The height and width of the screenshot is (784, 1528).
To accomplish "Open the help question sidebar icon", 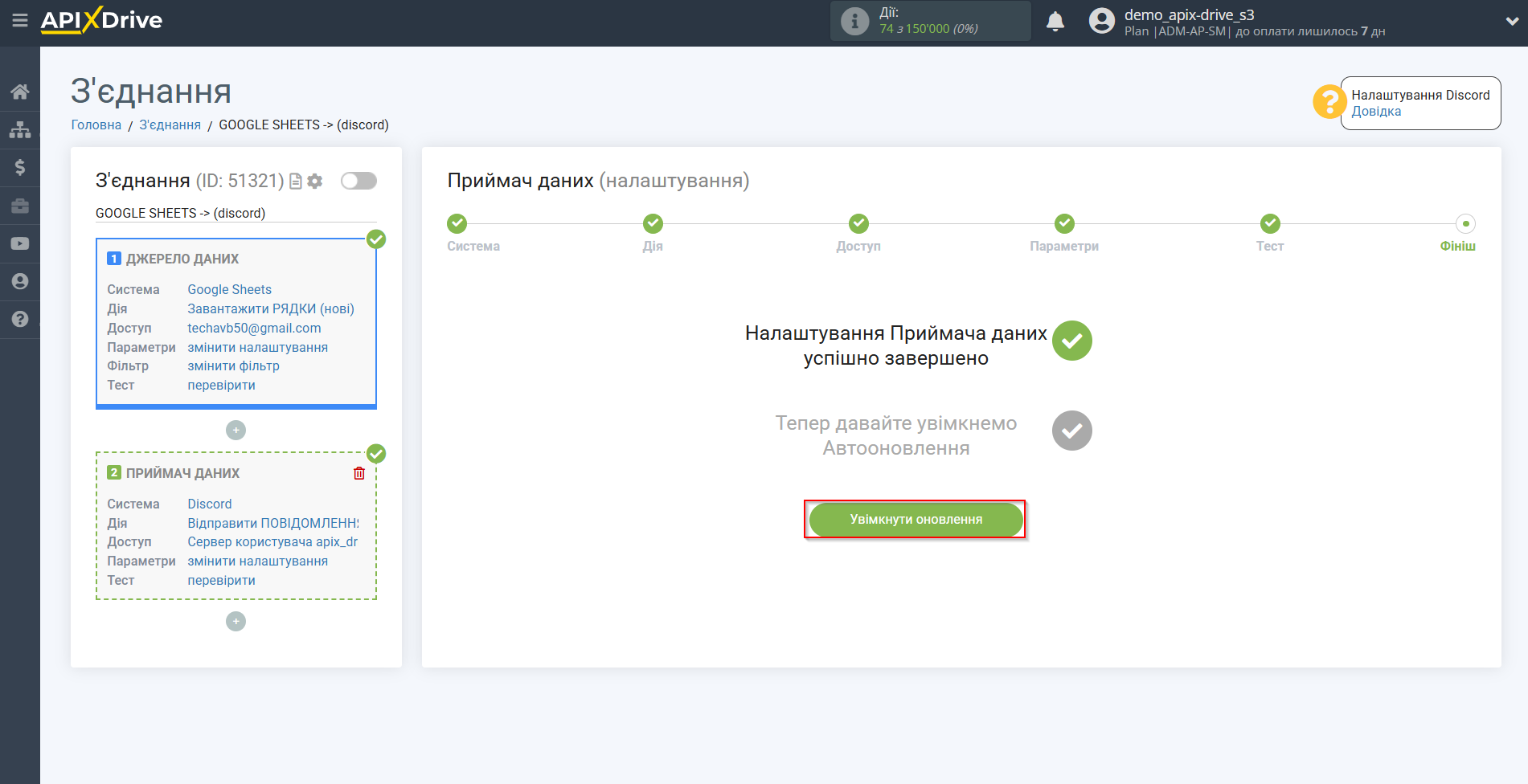I will (x=20, y=319).
